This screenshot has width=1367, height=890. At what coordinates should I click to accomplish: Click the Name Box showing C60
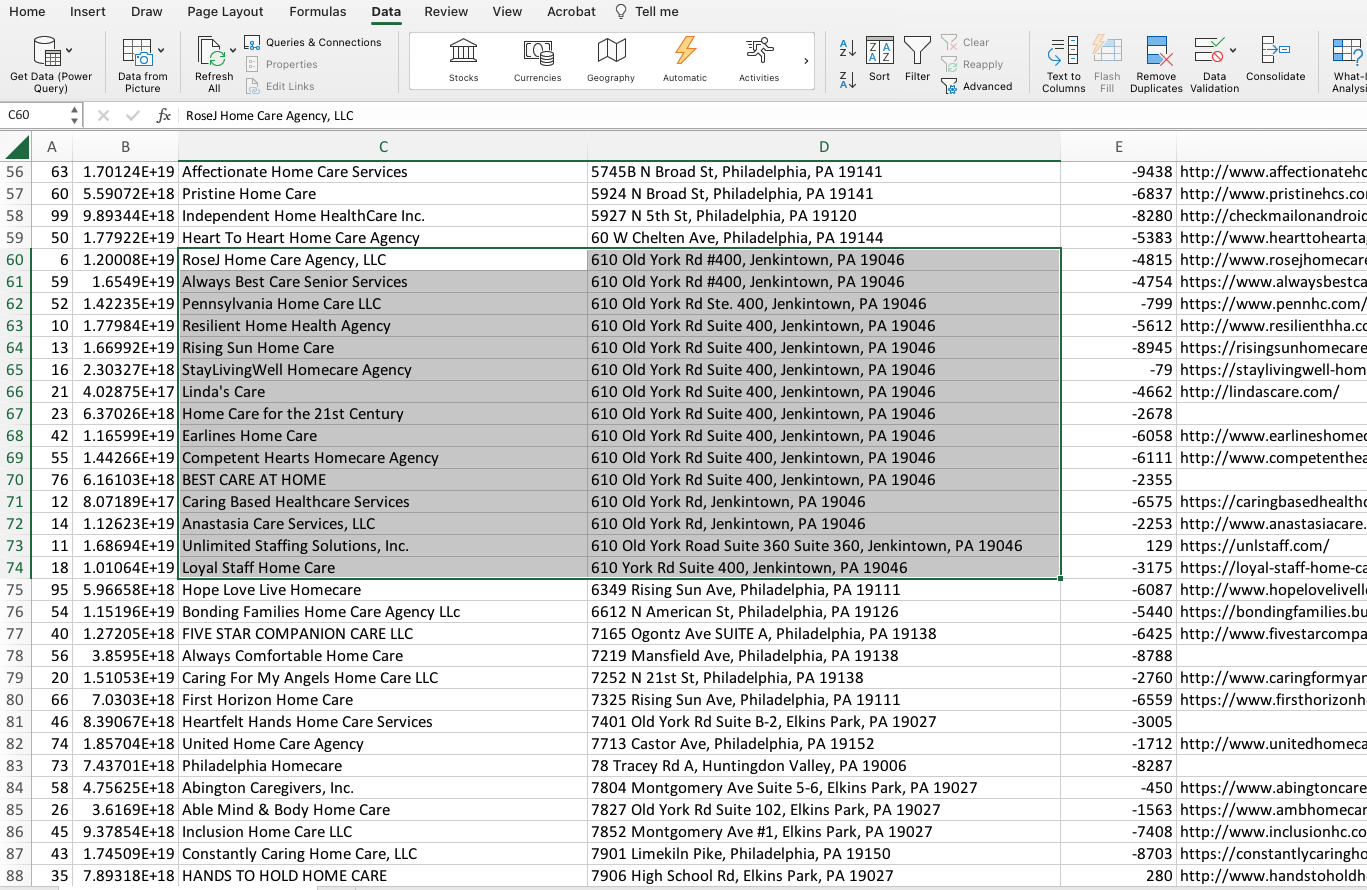point(36,115)
